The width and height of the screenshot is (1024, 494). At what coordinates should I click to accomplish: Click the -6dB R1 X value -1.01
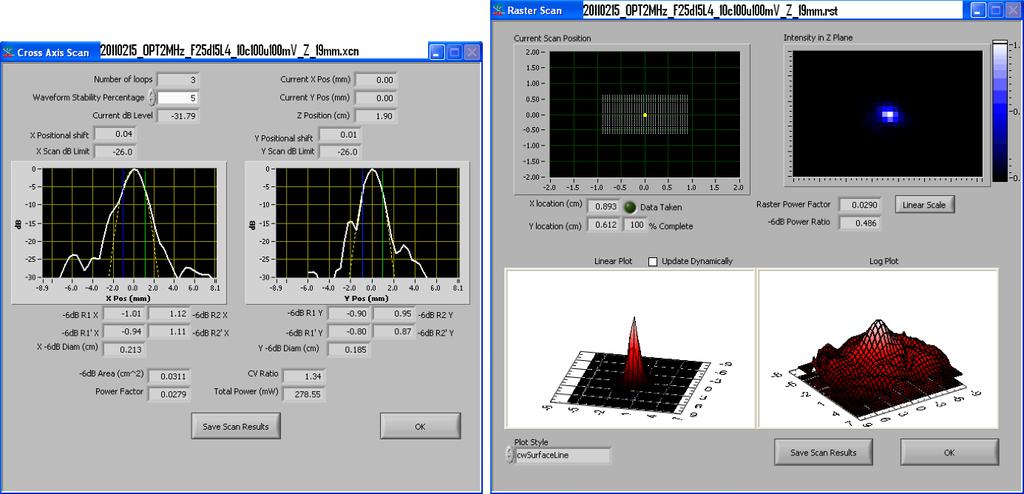pyautogui.click(x=124, y=314)
